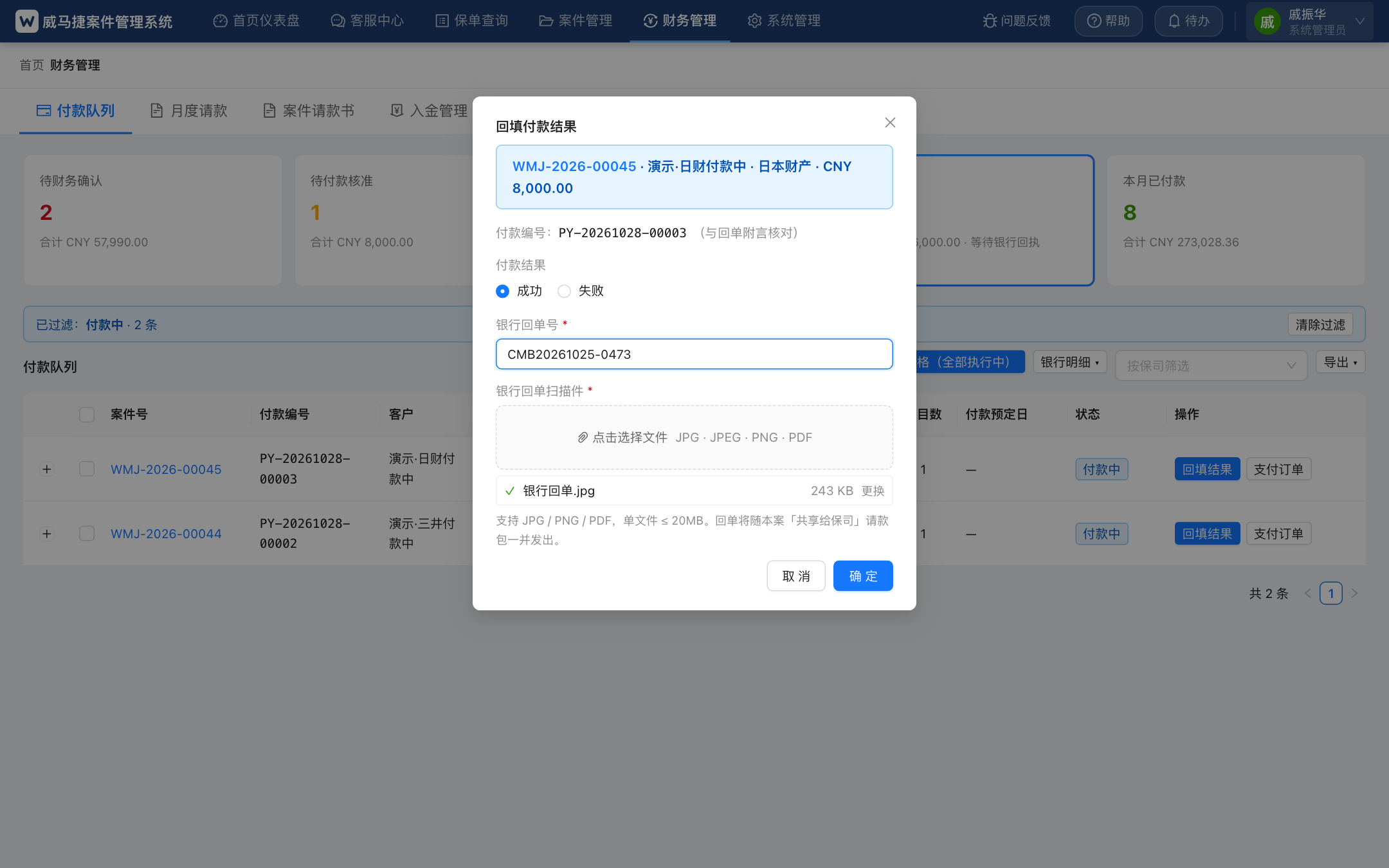Click 清除过滤 button
This screenshot has width=1389, height=868.
[1320, 325]
